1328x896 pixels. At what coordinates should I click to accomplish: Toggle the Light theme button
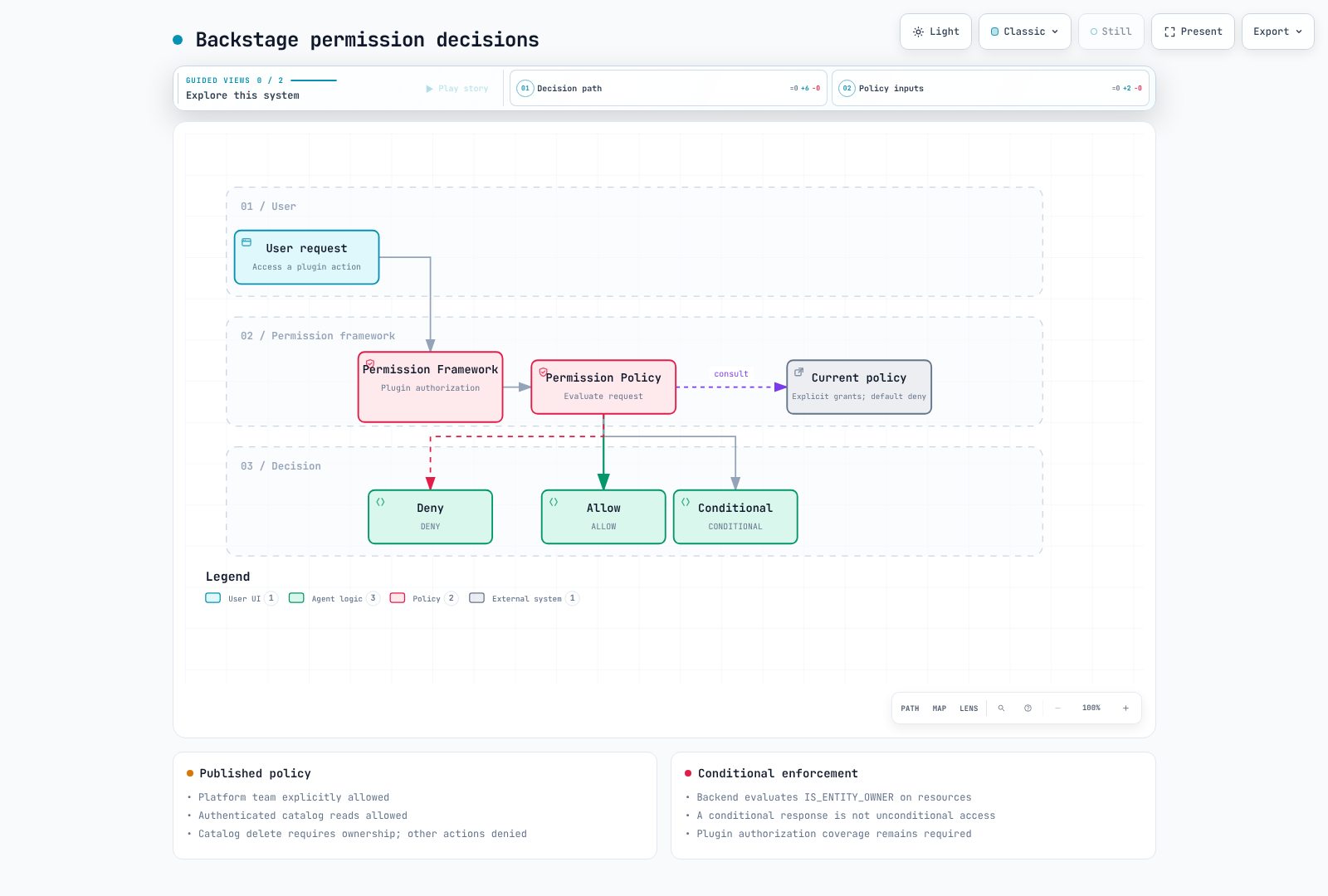pyautogui.click(x=935, y=32)
